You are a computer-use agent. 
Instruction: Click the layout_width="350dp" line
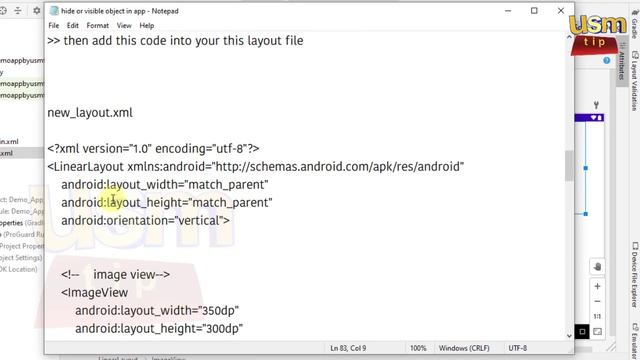(157, 311)
